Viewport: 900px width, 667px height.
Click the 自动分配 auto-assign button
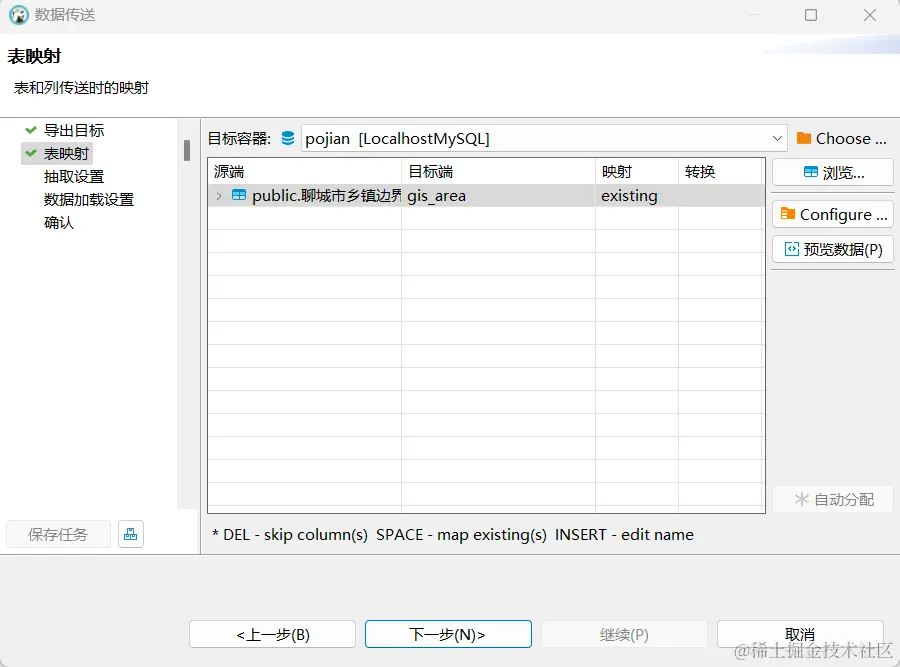point(833,499)
